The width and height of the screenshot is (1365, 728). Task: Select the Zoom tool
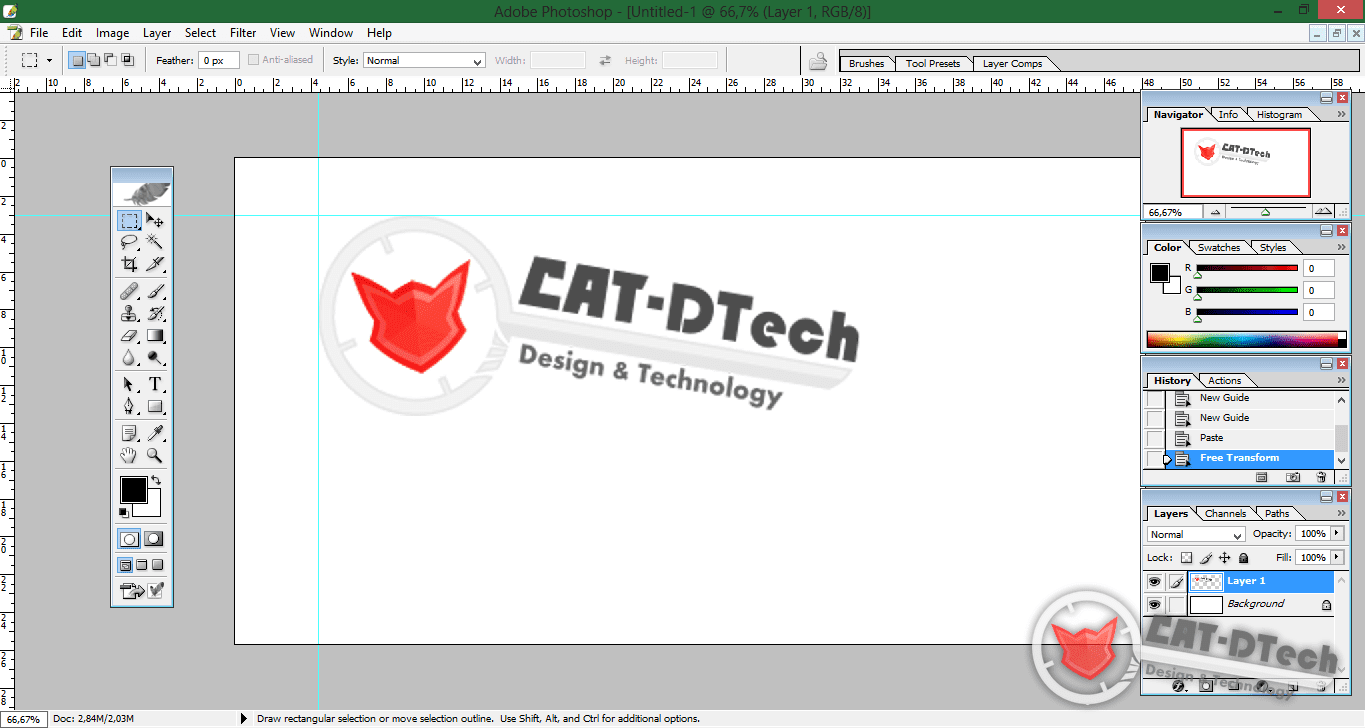pyautogui.click(x=155, y=456)
